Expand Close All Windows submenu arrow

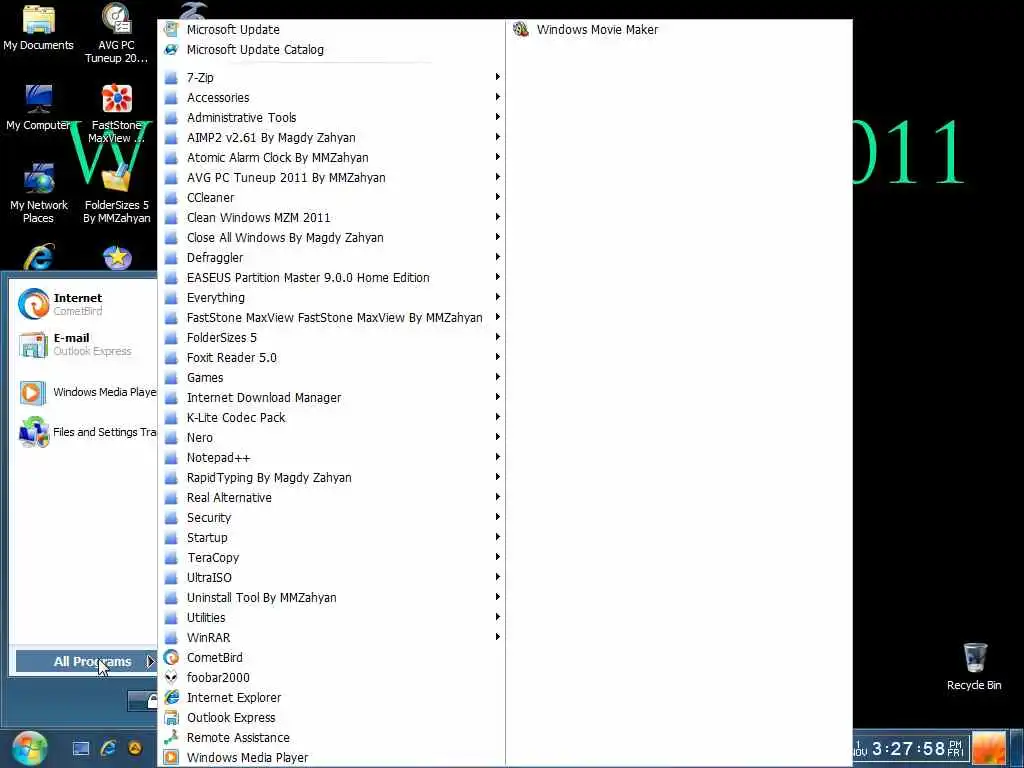click(x=498, y=238)
